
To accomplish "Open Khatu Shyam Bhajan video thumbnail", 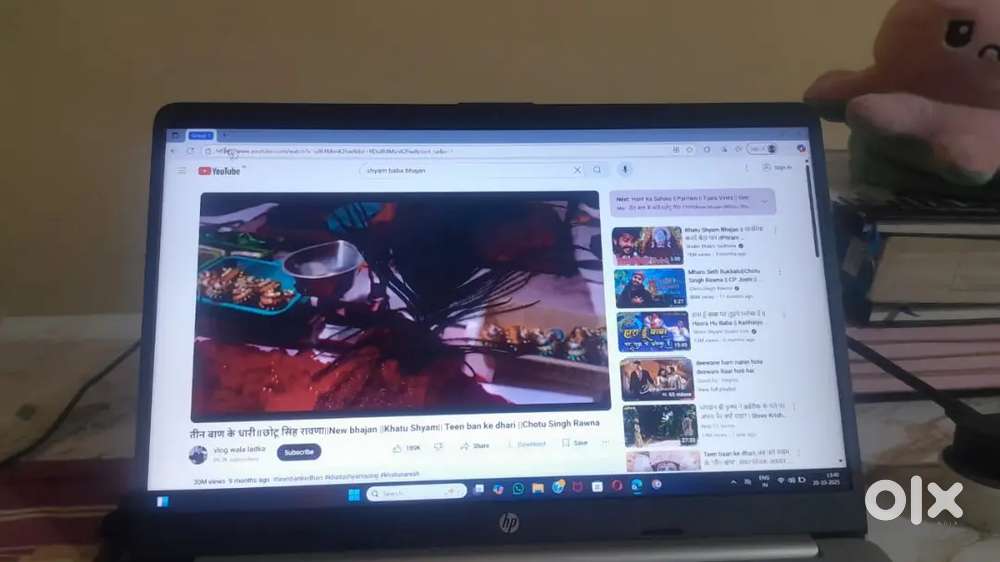I will click(x=647, y=246).
